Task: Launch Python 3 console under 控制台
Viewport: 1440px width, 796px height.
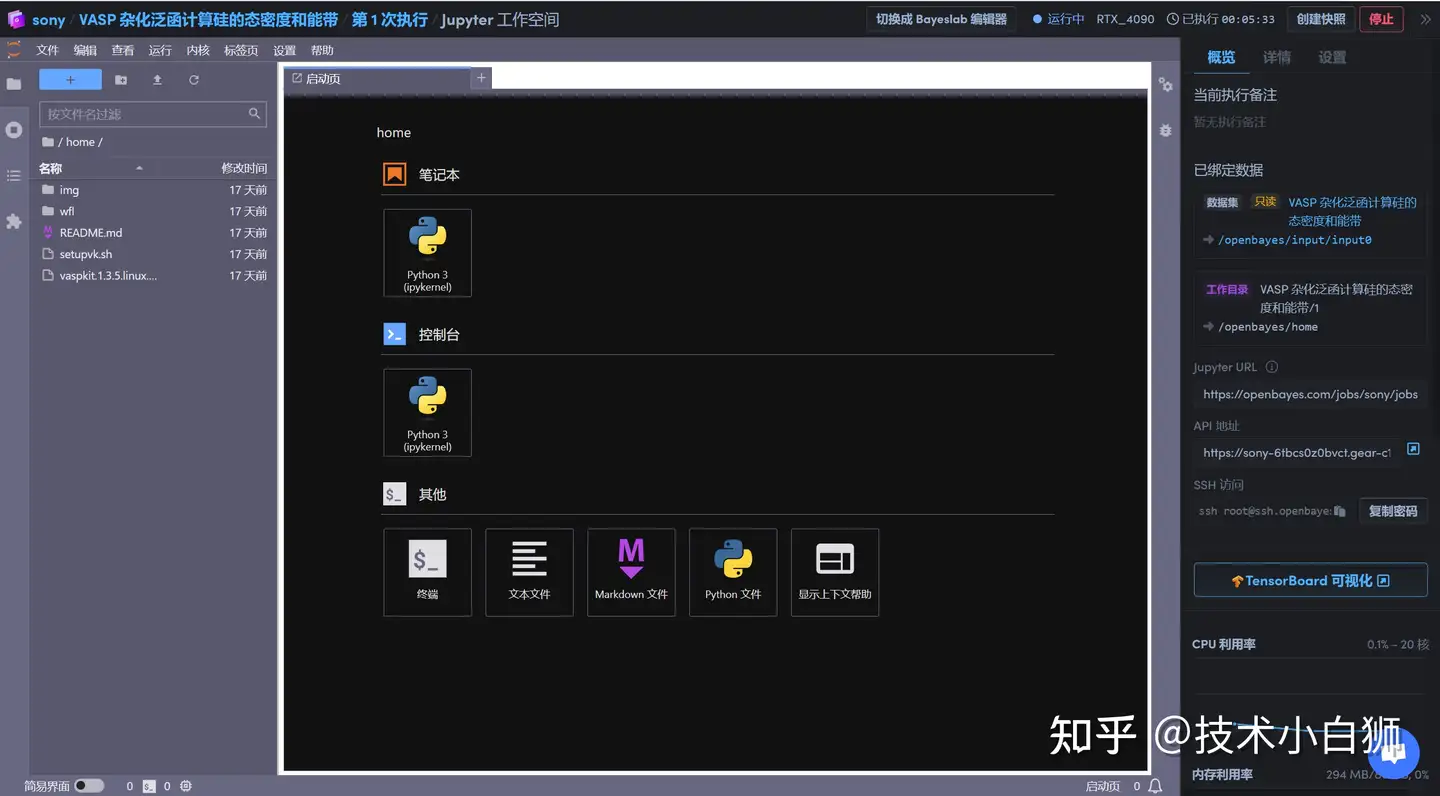Action: pos(427,413)
